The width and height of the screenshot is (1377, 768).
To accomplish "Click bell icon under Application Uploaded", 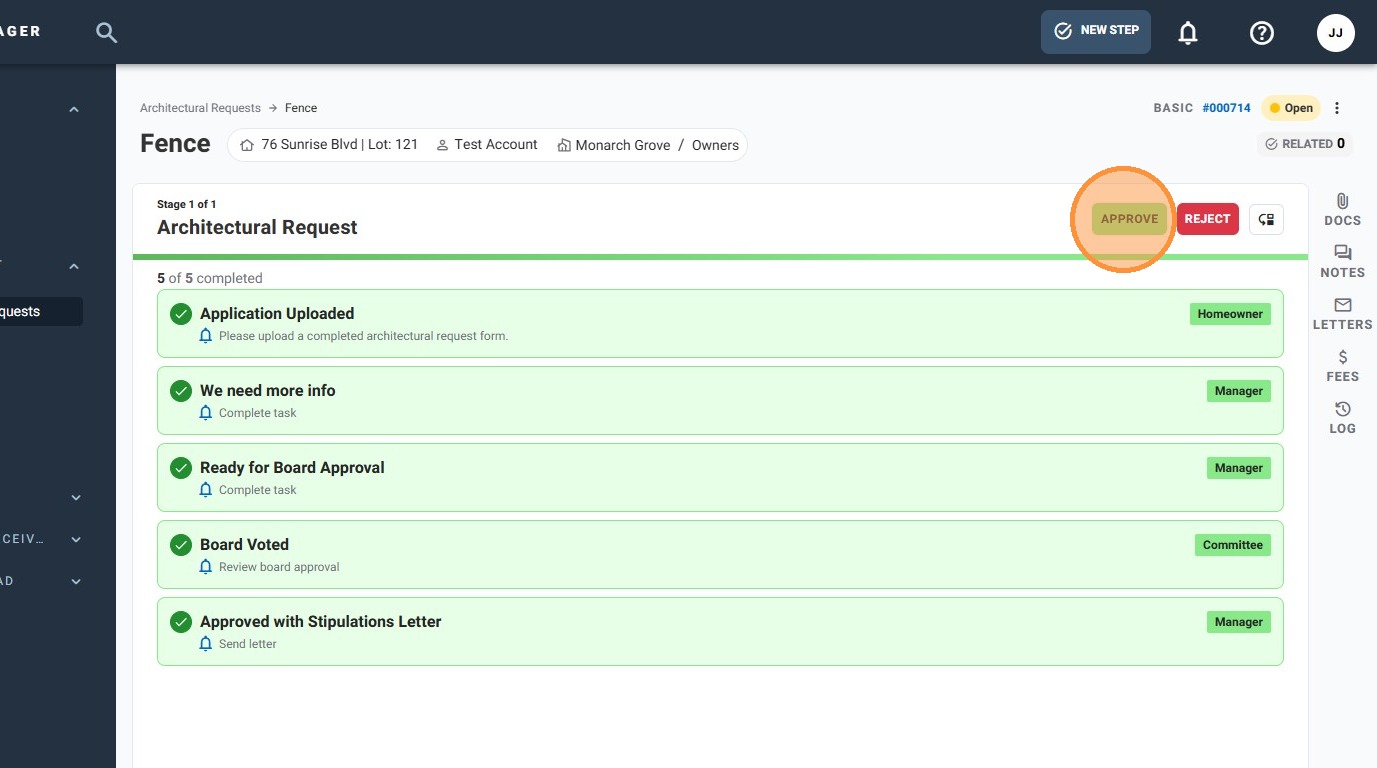I will click(x=206, y=336).
